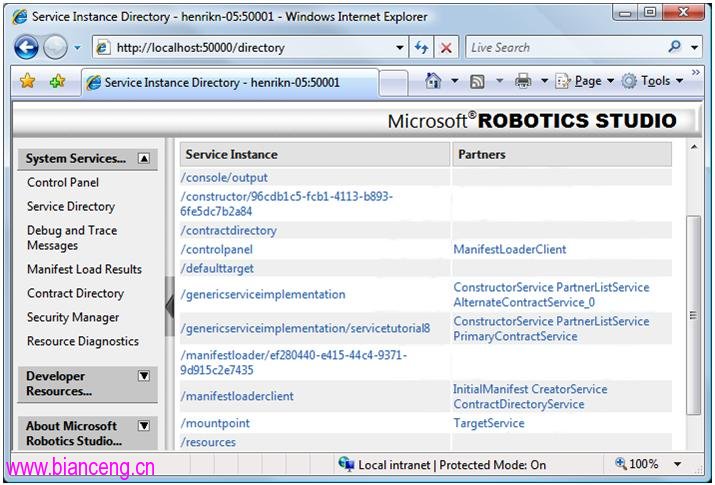Click the RSS Feeds icon
Image resolution: width=715 pixels, height=485 pixels.
coord(477,82)
